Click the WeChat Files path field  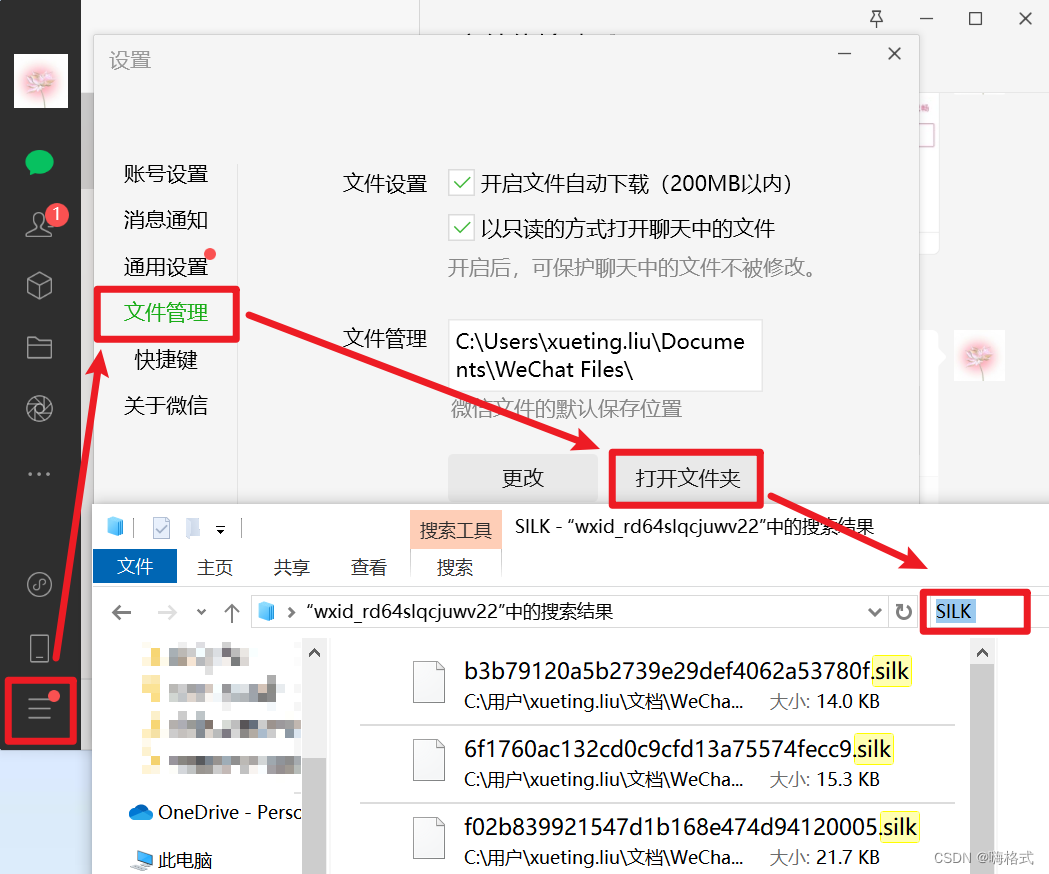pyautogui.click(x=605, y=355)
